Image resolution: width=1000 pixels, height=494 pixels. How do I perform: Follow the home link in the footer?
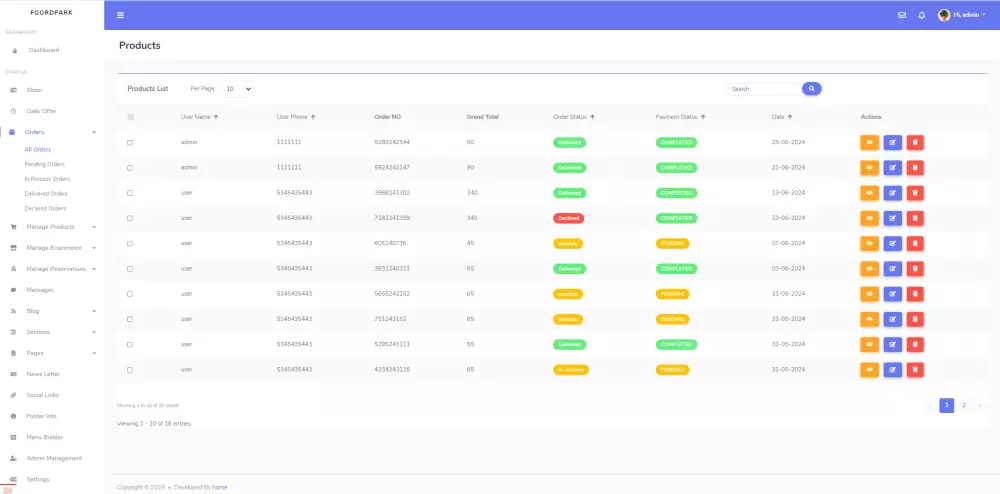(219, 487)
